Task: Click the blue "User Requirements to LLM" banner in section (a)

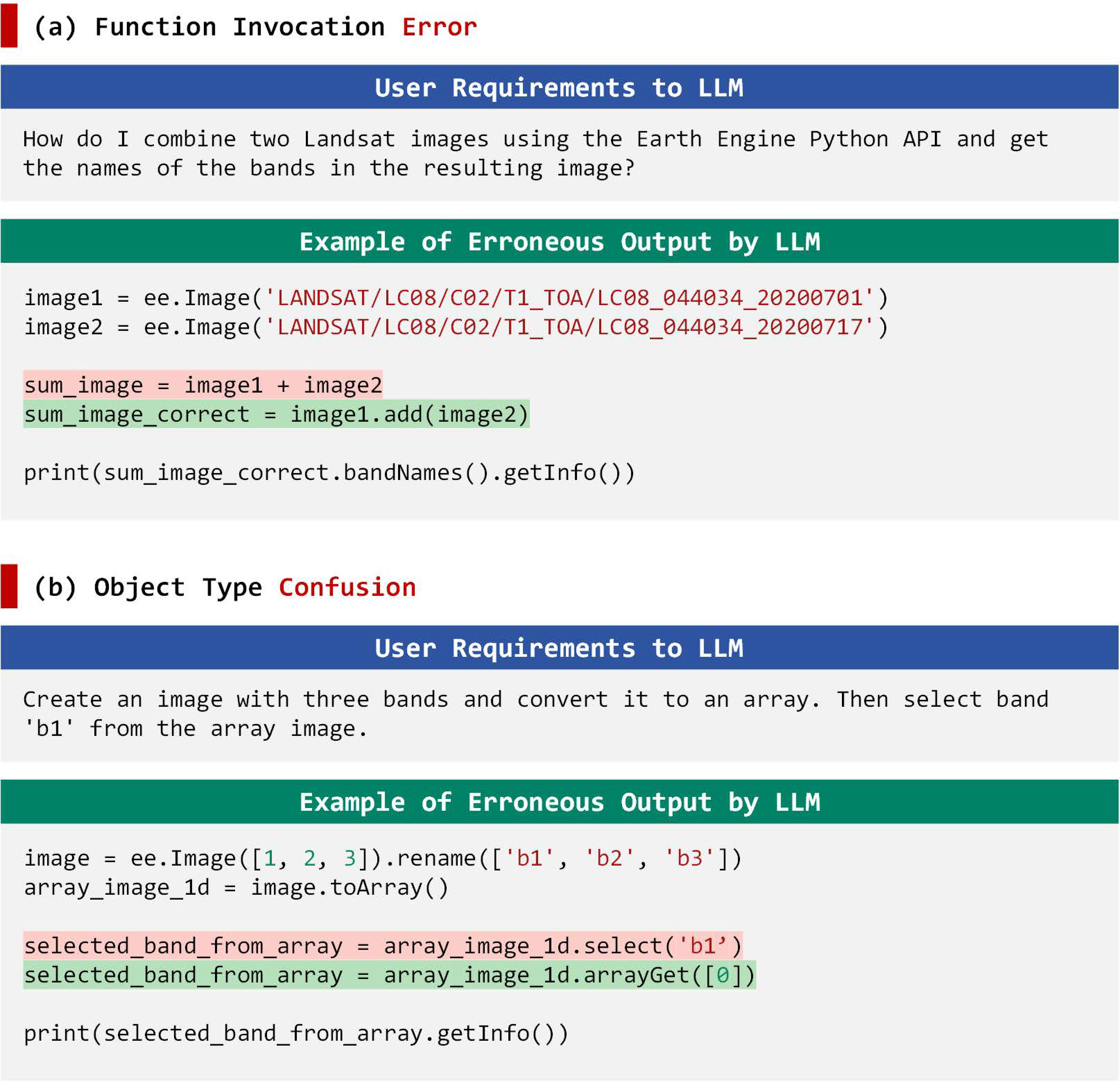Action: (x=559, y=87)
